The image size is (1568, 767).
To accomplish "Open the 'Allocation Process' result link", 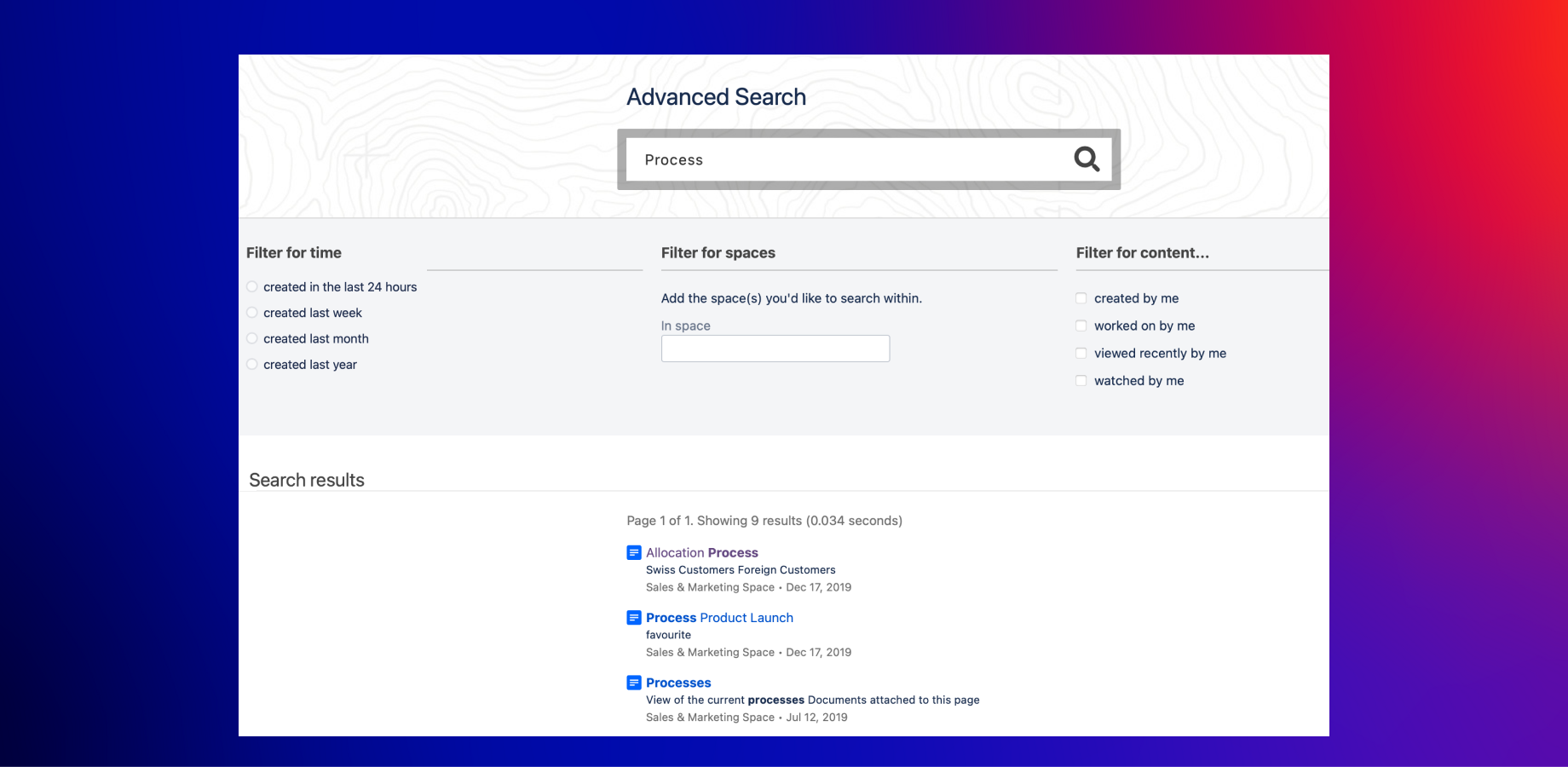I will tap(702, 553).
